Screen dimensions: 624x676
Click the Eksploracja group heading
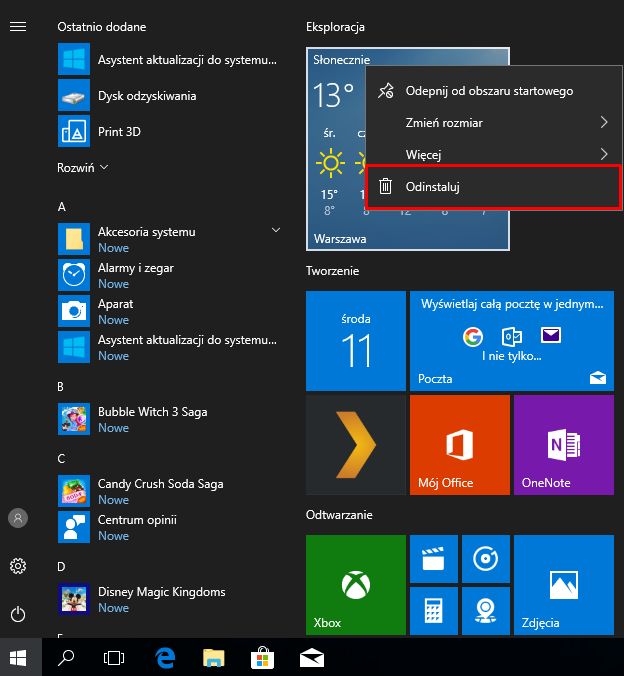pyautogui.click(x=335, y=27)
